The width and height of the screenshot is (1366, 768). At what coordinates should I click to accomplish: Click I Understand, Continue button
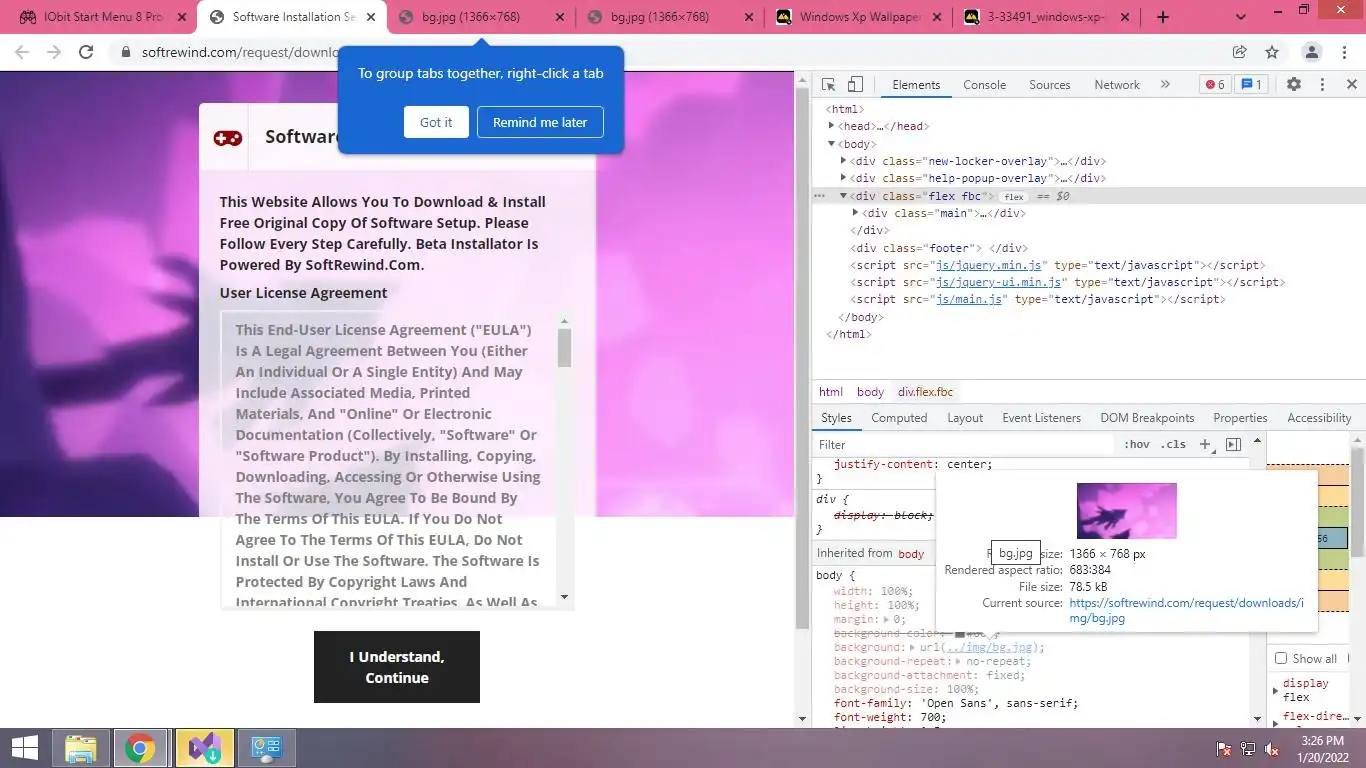[397, 667]
